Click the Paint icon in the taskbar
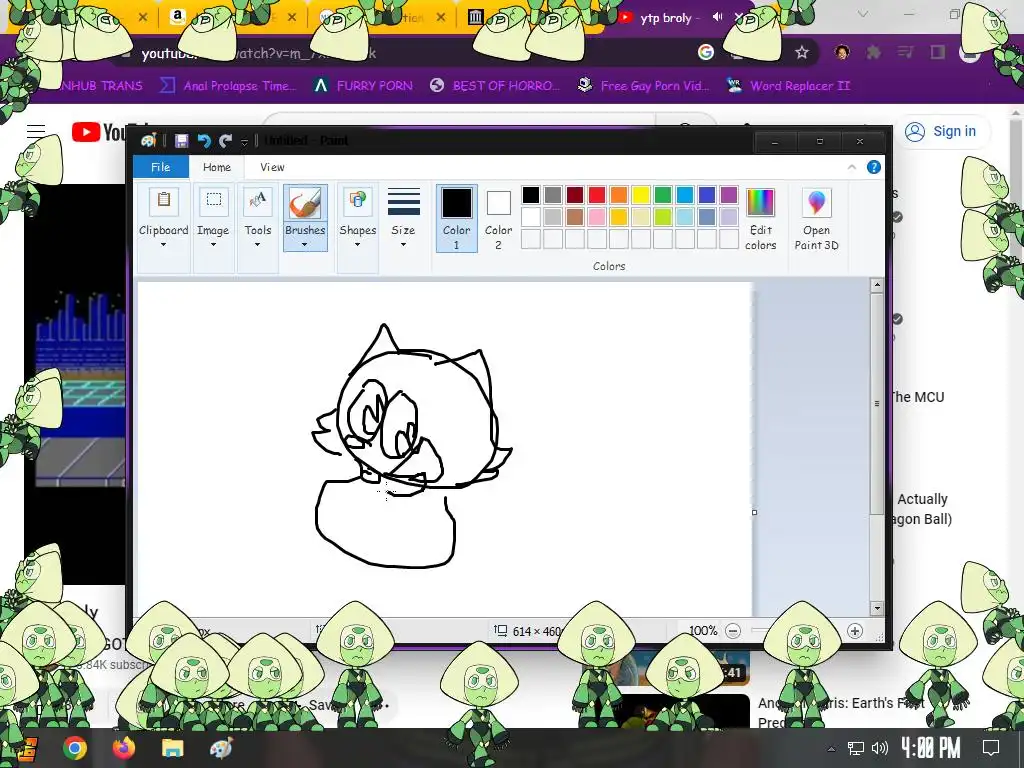Image resolution: width=1024 pixels, height=768 pixels. (221, 748)
